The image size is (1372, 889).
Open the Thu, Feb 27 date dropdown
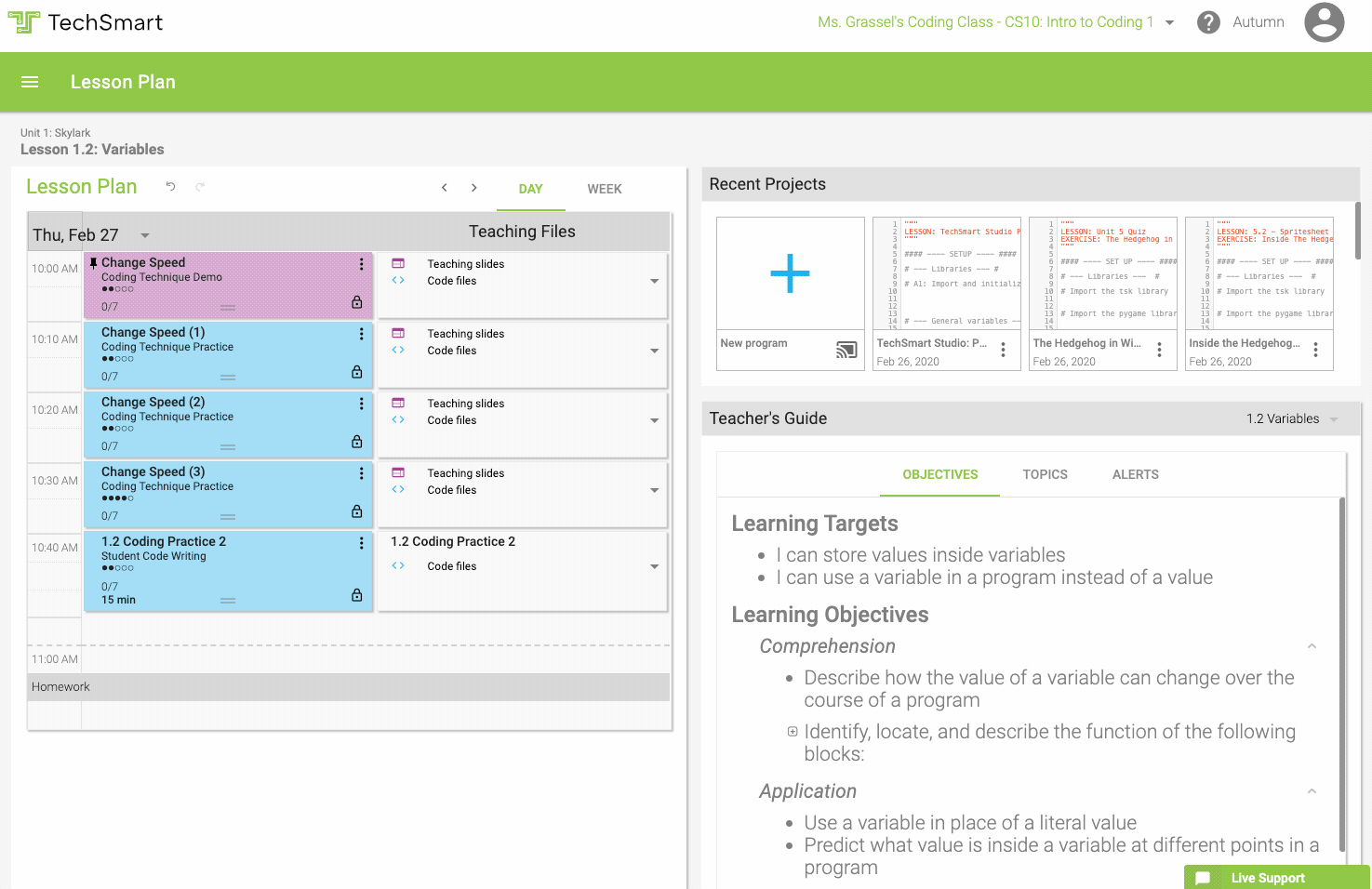tap(145, 235)
